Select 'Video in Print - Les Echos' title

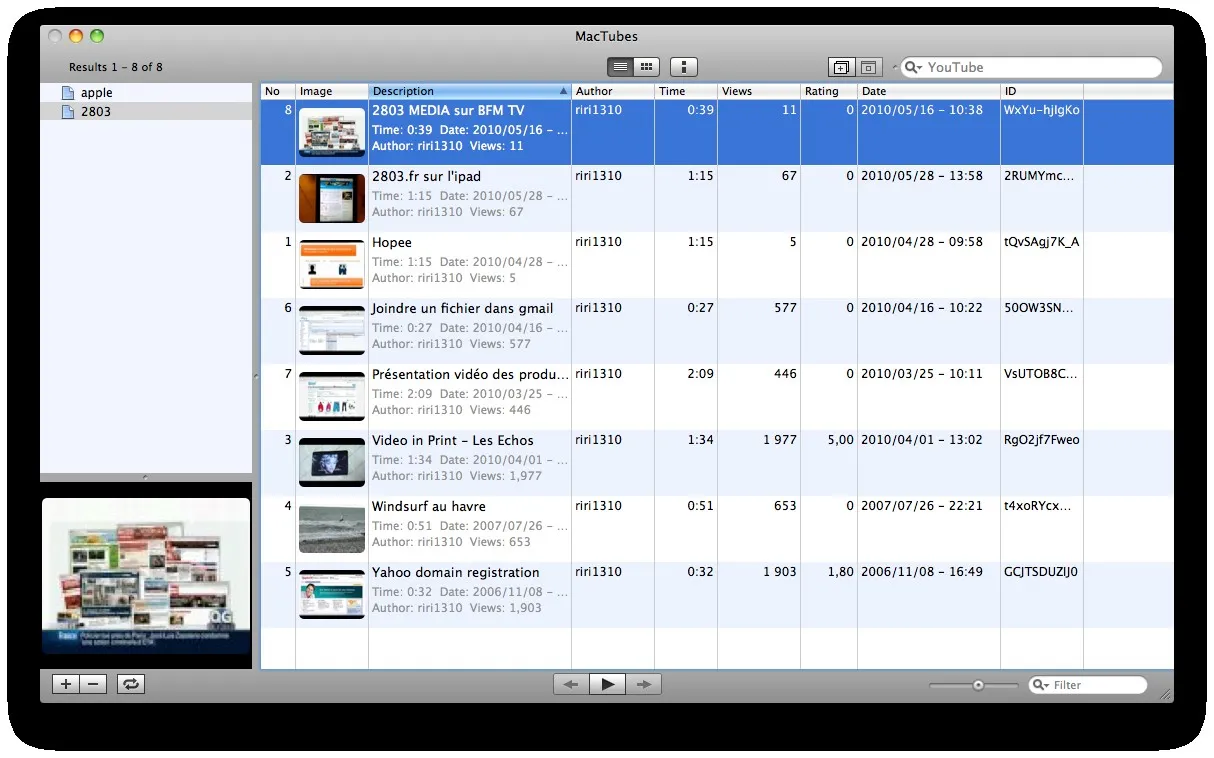click(453, 440)
